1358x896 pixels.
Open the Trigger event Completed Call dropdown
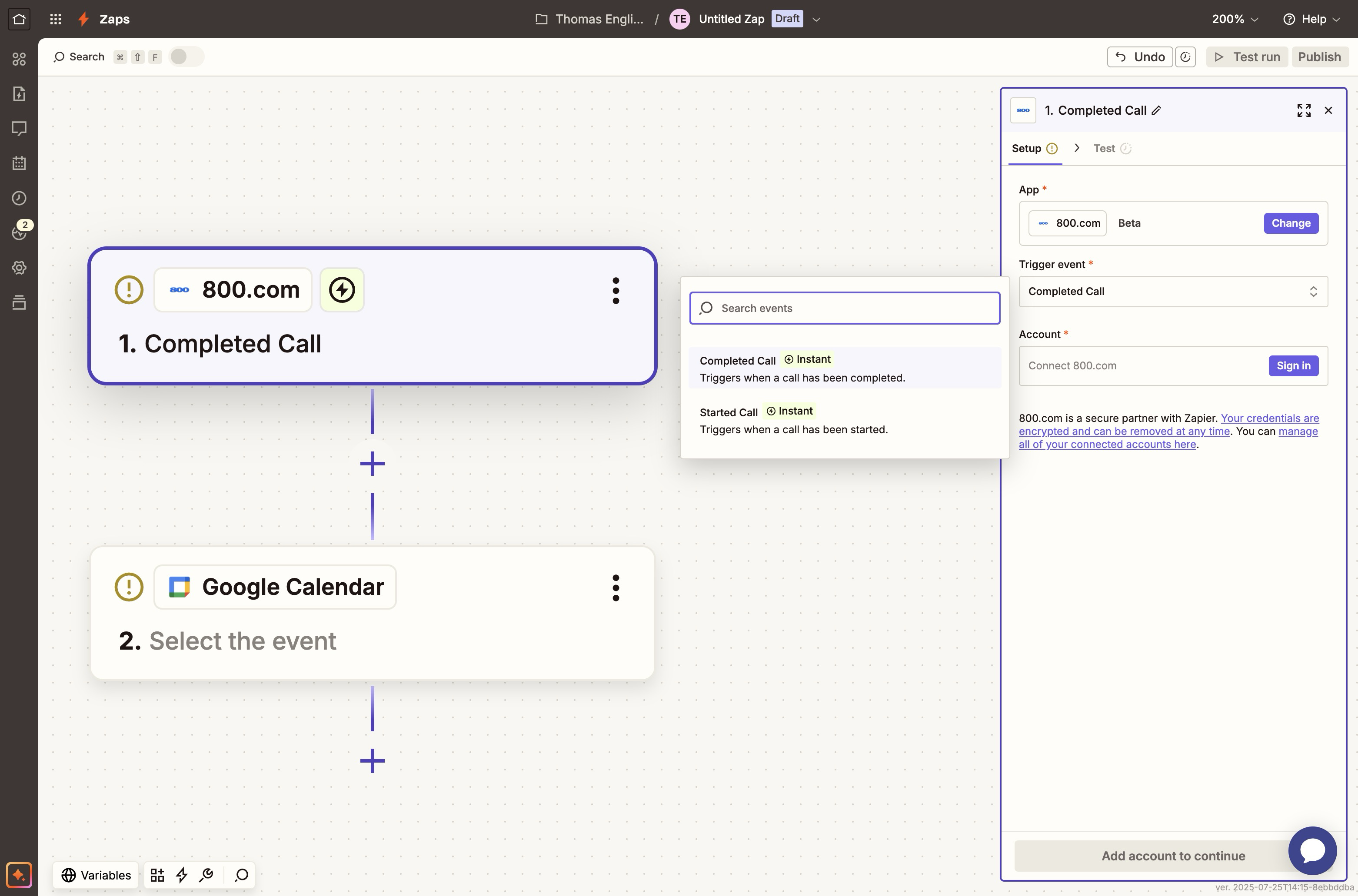[x=1173, y=292]
